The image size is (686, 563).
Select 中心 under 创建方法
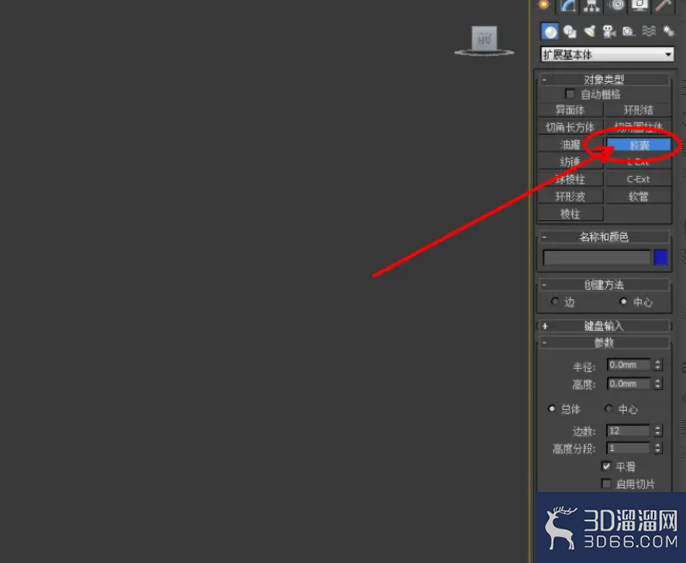tap(623, 302)
